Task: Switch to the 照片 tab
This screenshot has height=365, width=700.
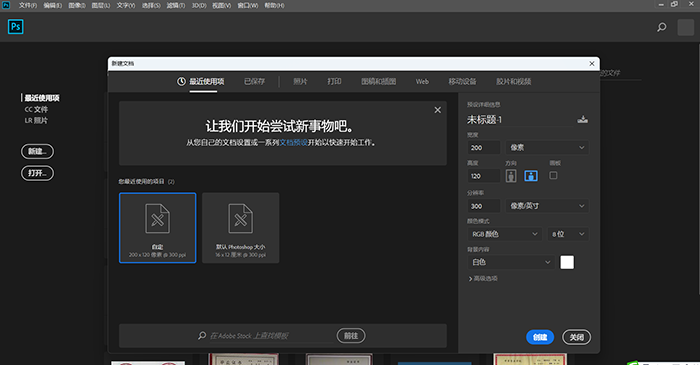Action: click(x=300, y=81)
